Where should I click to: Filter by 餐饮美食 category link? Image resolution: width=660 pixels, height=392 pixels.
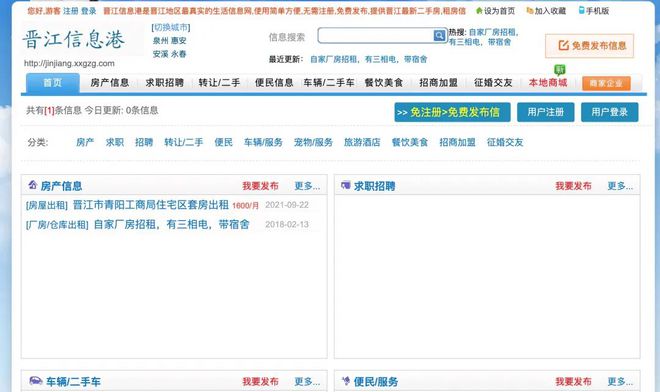pos(410,142)
